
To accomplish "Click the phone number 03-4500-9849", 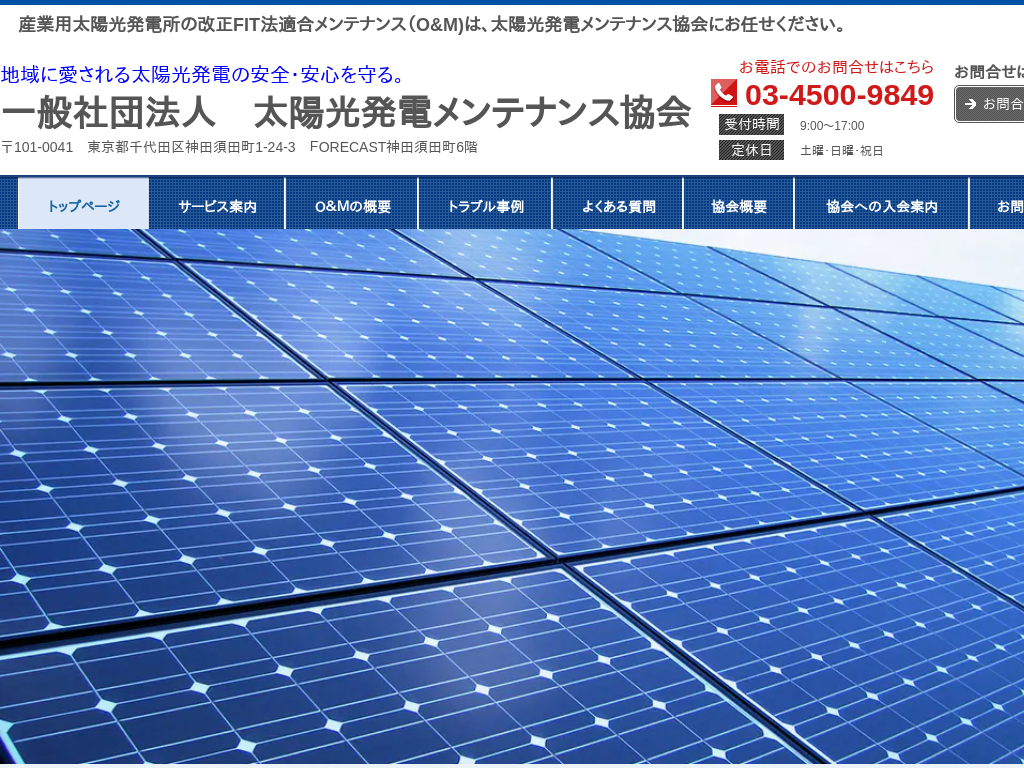I will pos(838,95).
